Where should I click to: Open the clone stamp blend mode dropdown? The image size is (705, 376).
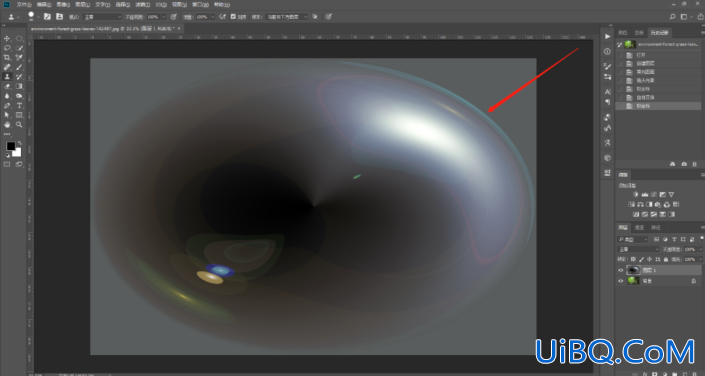coord(102,17)
